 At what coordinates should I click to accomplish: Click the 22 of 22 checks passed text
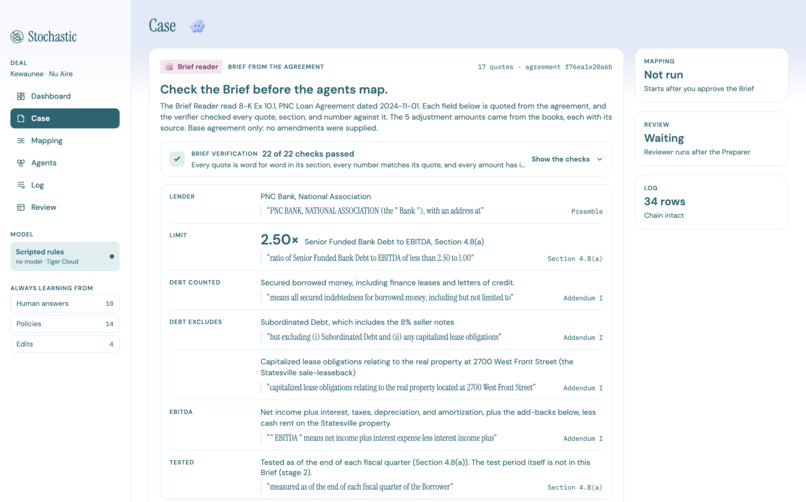click(308, 154)
